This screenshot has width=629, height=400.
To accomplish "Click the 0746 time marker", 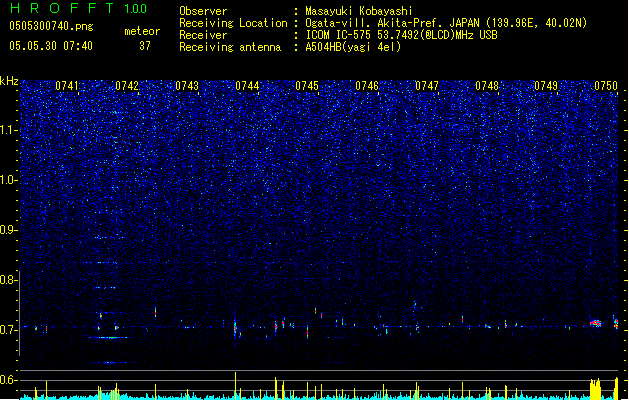I will click(x=367, y=86).
